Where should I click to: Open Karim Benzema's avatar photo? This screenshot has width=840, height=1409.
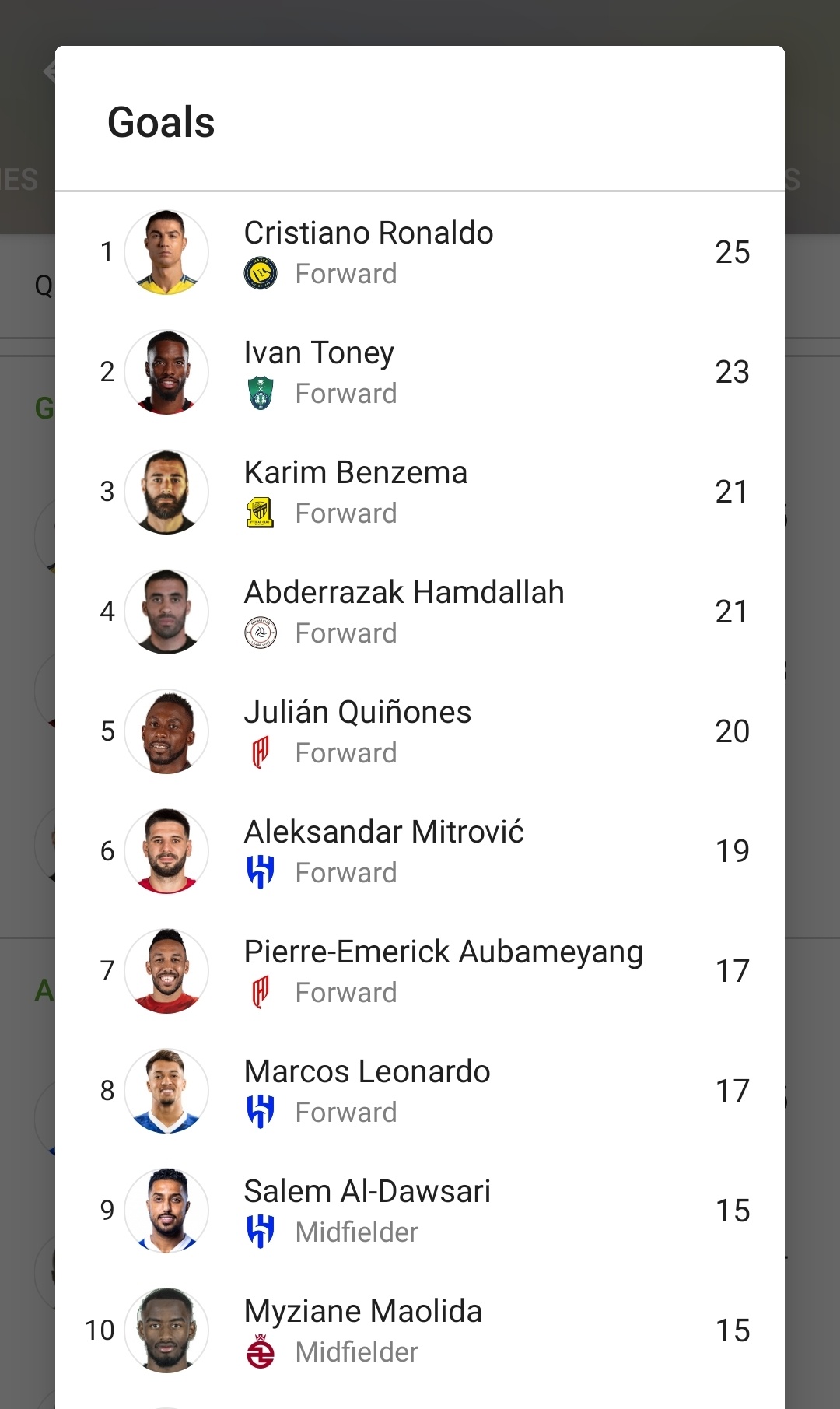(x=166, y=492)
